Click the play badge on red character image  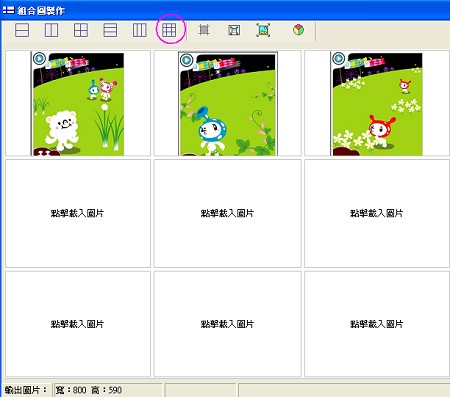tap(338, 59)
